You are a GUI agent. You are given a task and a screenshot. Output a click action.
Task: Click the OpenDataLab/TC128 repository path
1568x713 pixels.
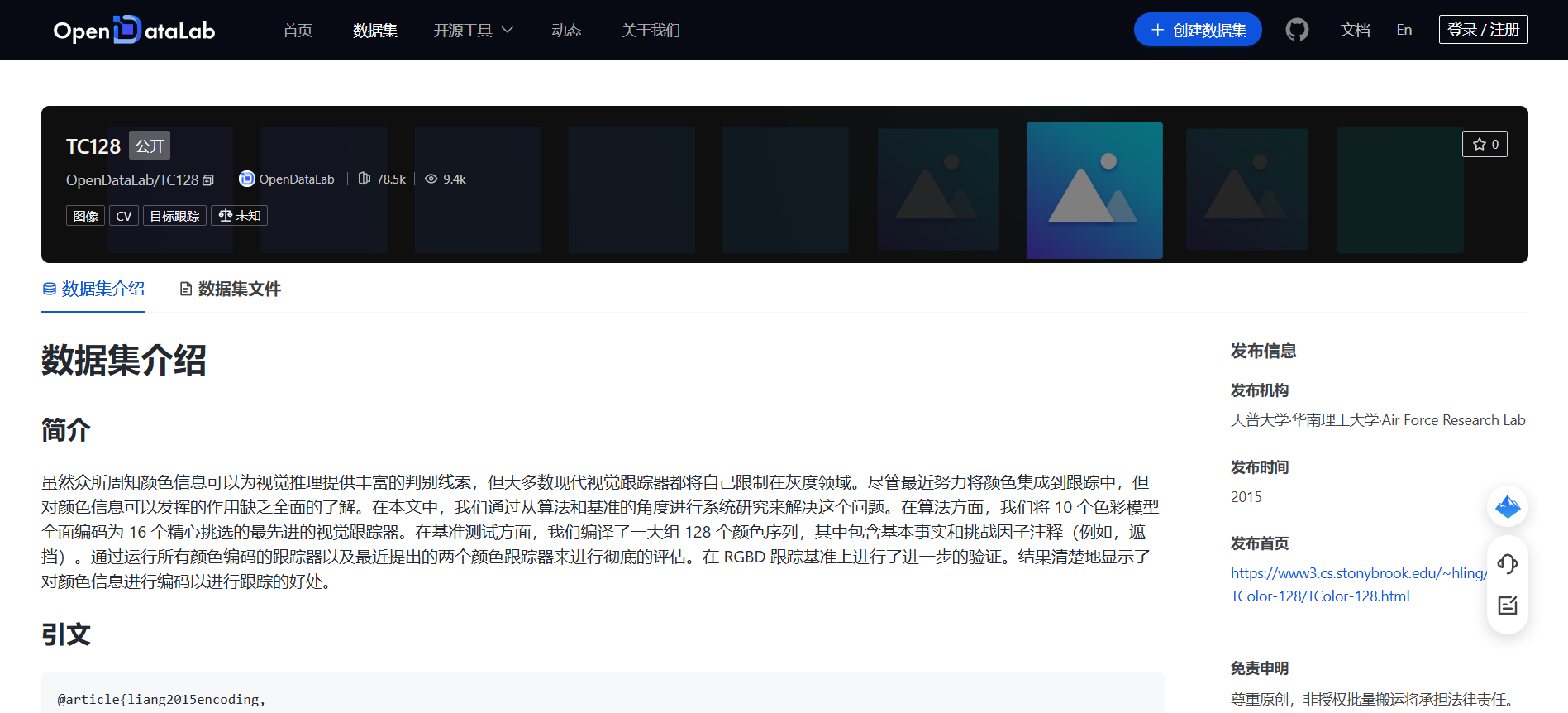132,180
